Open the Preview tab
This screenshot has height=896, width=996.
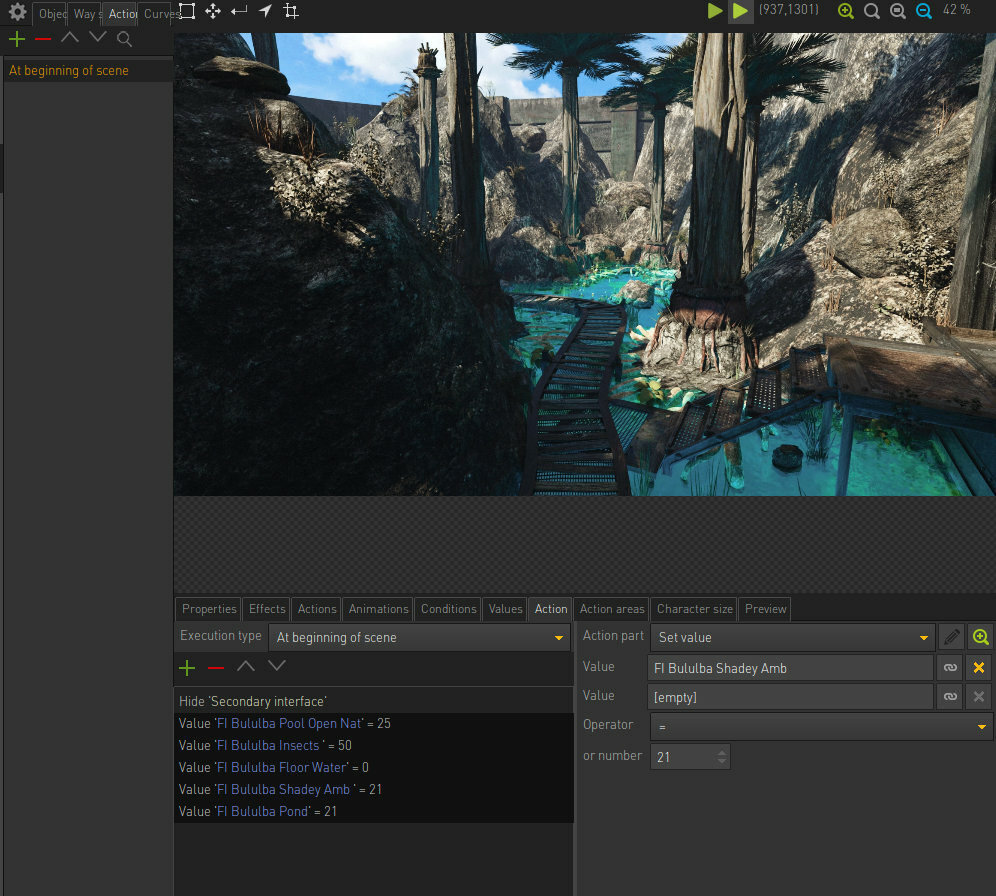(x=765, y=609)
